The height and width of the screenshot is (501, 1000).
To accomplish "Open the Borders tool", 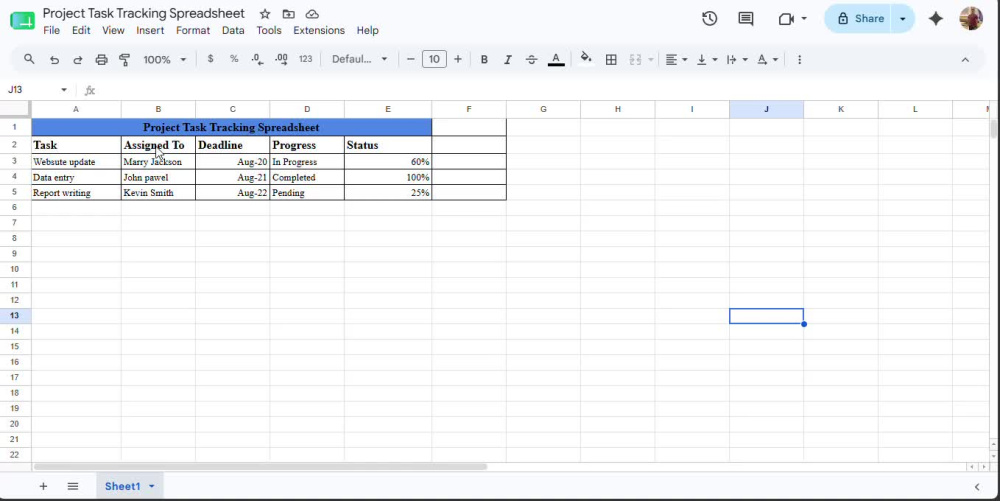I will (611, 59).
